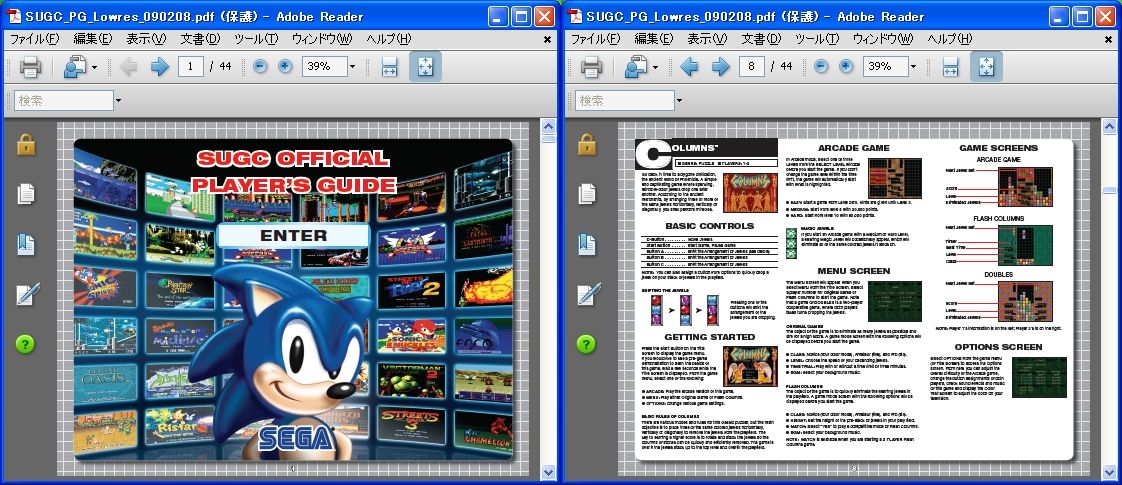Open ツール(T) menu in right window
The image size is (1122, 485).
[817, 39]
